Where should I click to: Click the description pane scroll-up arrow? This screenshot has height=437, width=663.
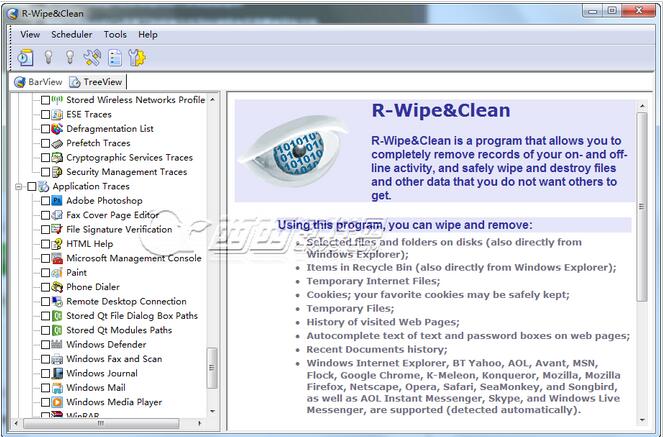click(x=642, y=106)
